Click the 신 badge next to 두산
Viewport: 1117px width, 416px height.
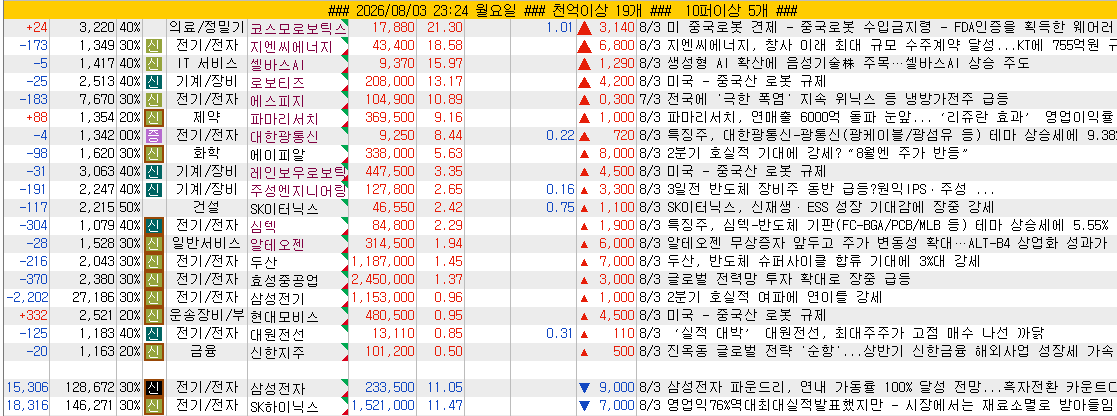click(x=153, y=261)
